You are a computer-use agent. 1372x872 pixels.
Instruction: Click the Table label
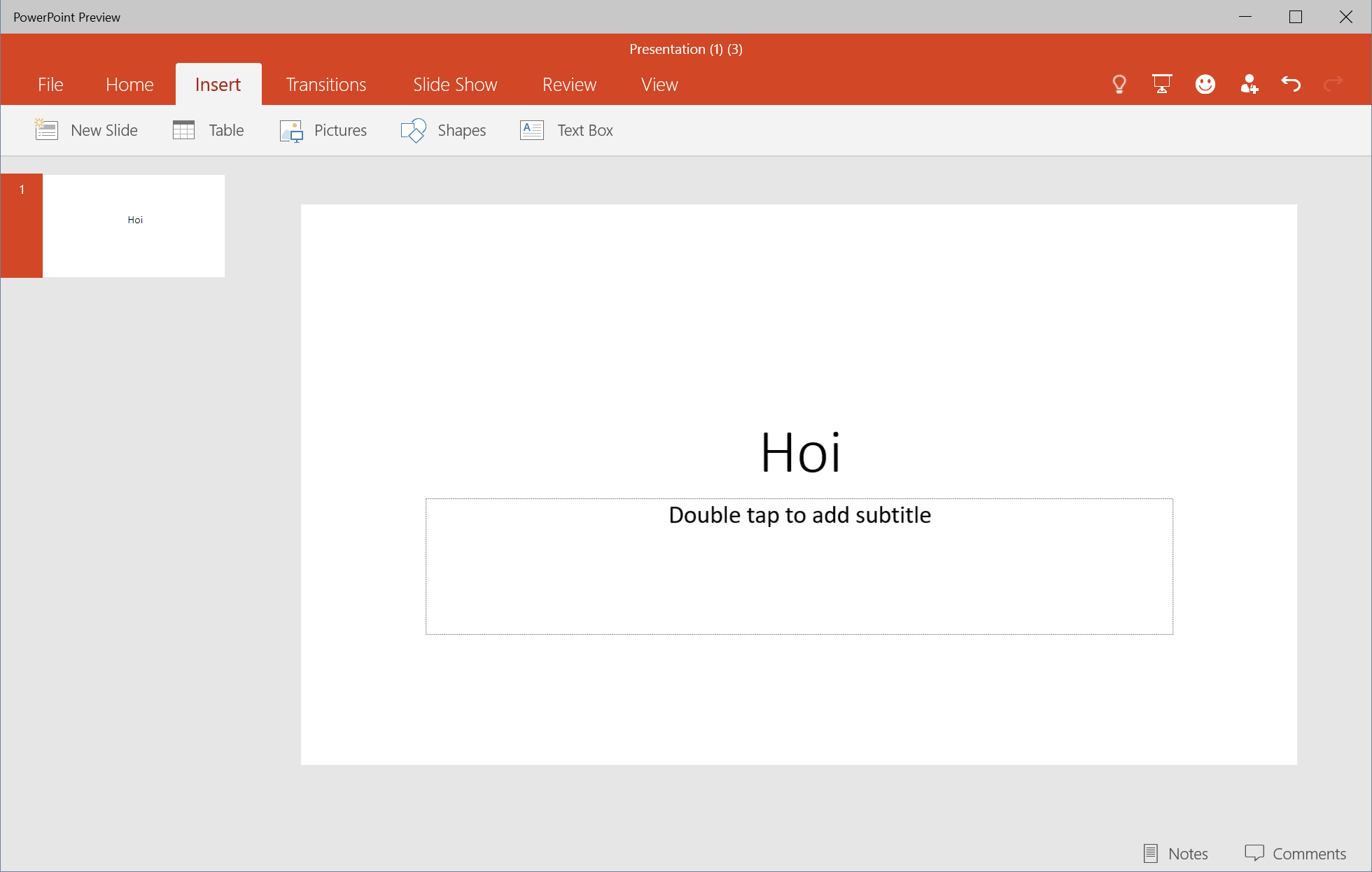pyautogui.click(x=226, y=130)
